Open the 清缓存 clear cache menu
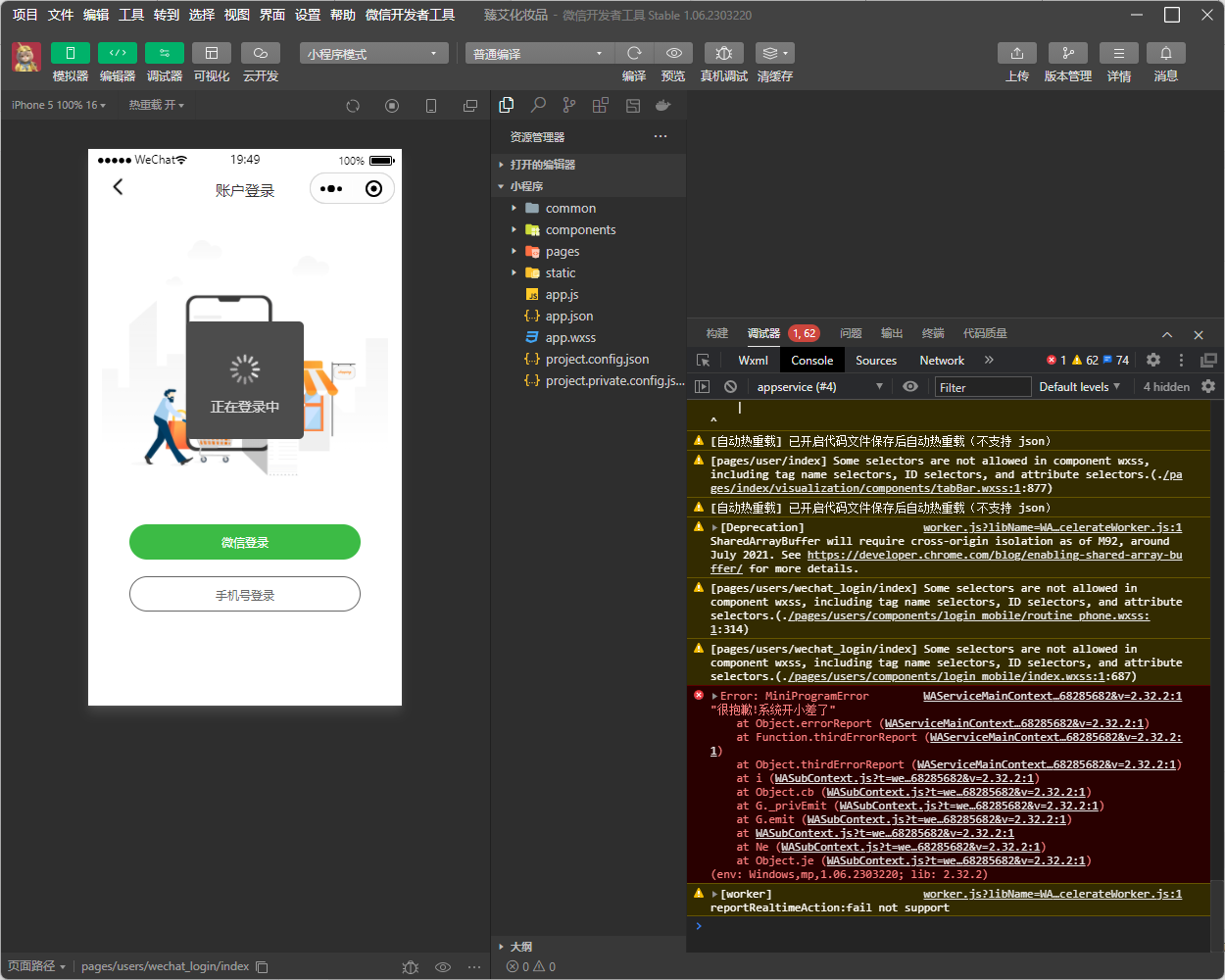Image resolution: width=1225 pixels, height=980 pixels. pos(774,53)
